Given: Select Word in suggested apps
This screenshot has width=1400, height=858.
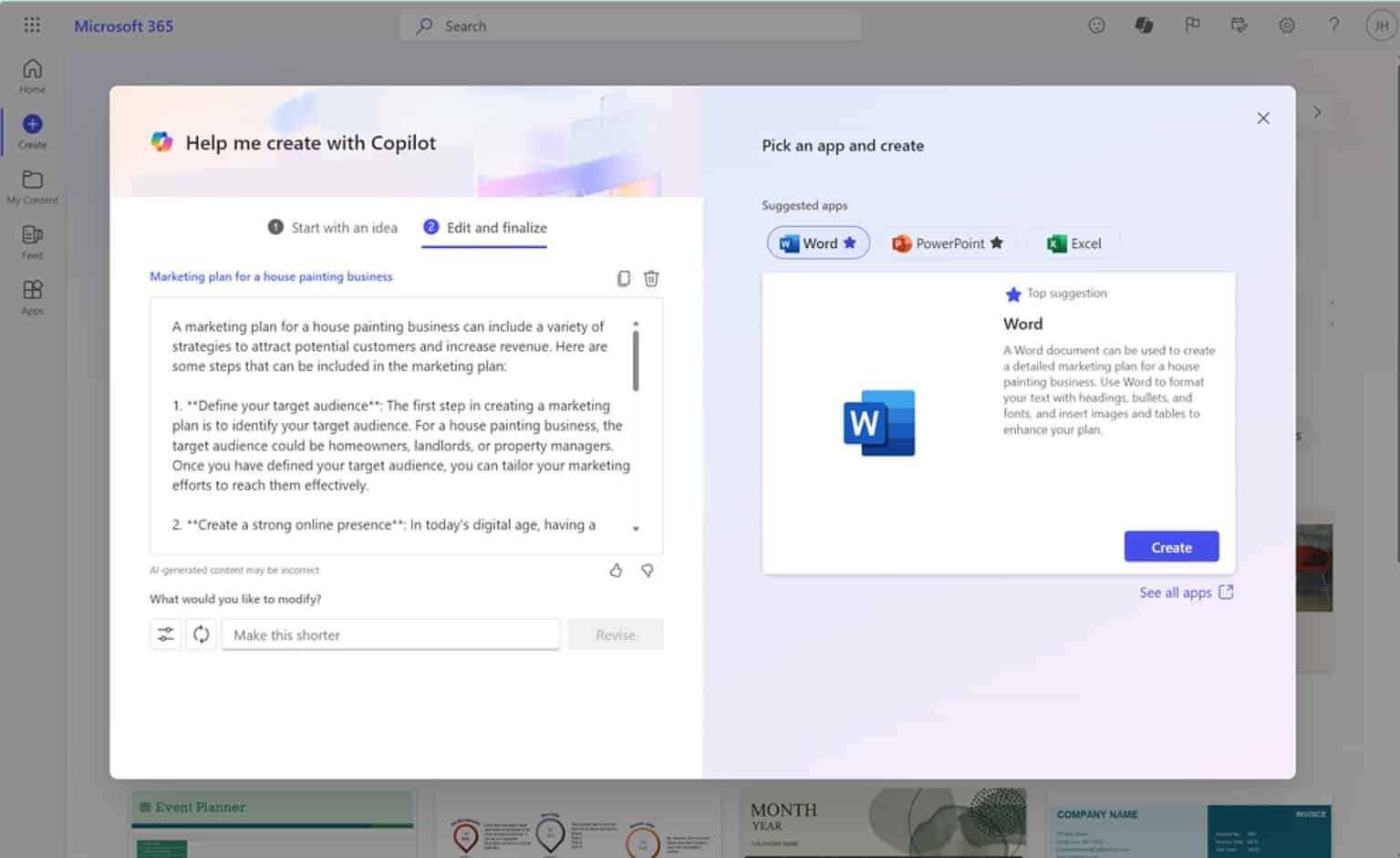Looking at the screenshot, I should point(818,243).
